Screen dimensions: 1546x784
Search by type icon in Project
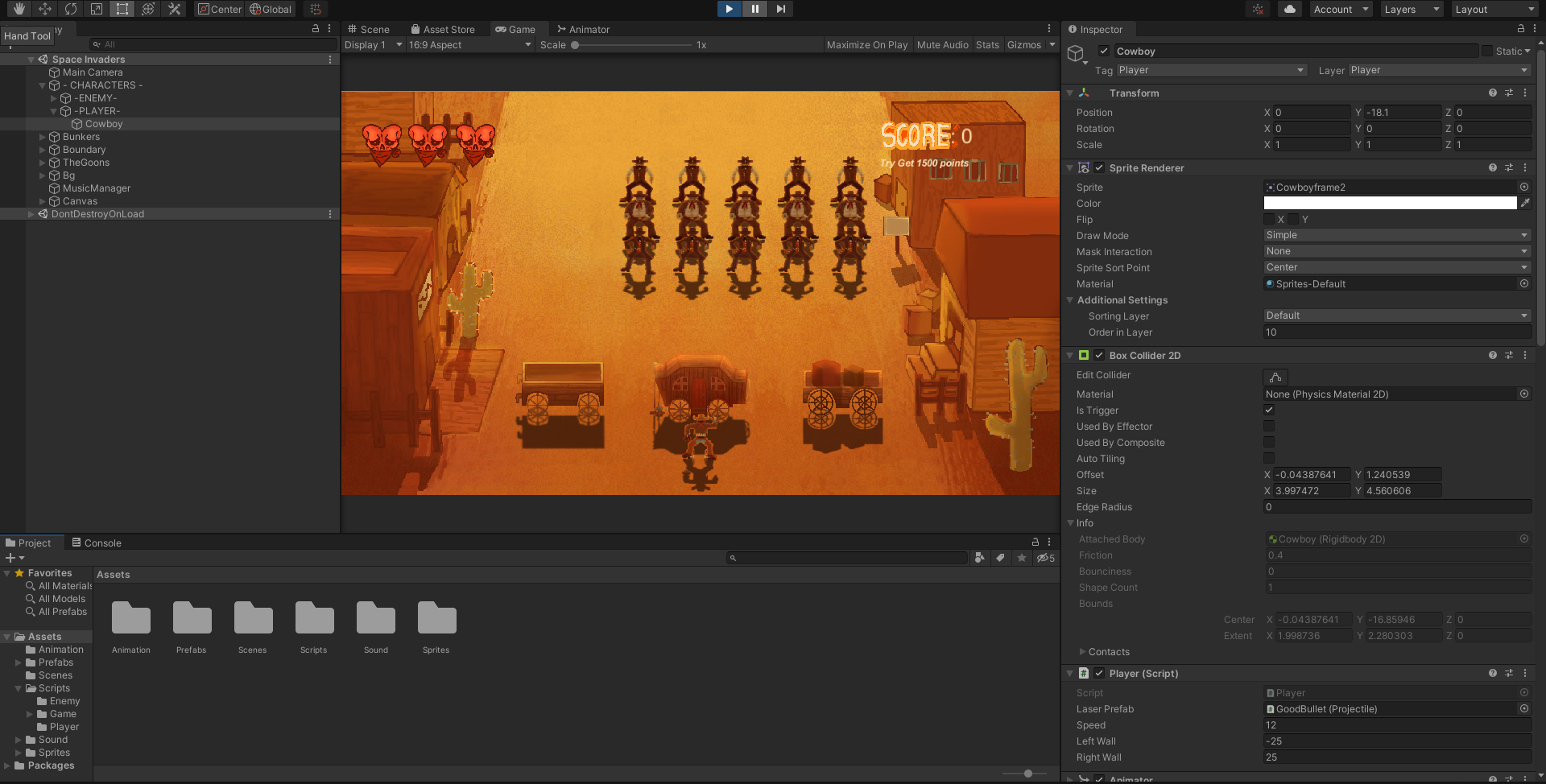pyautogui.click(x=980, y=558)
